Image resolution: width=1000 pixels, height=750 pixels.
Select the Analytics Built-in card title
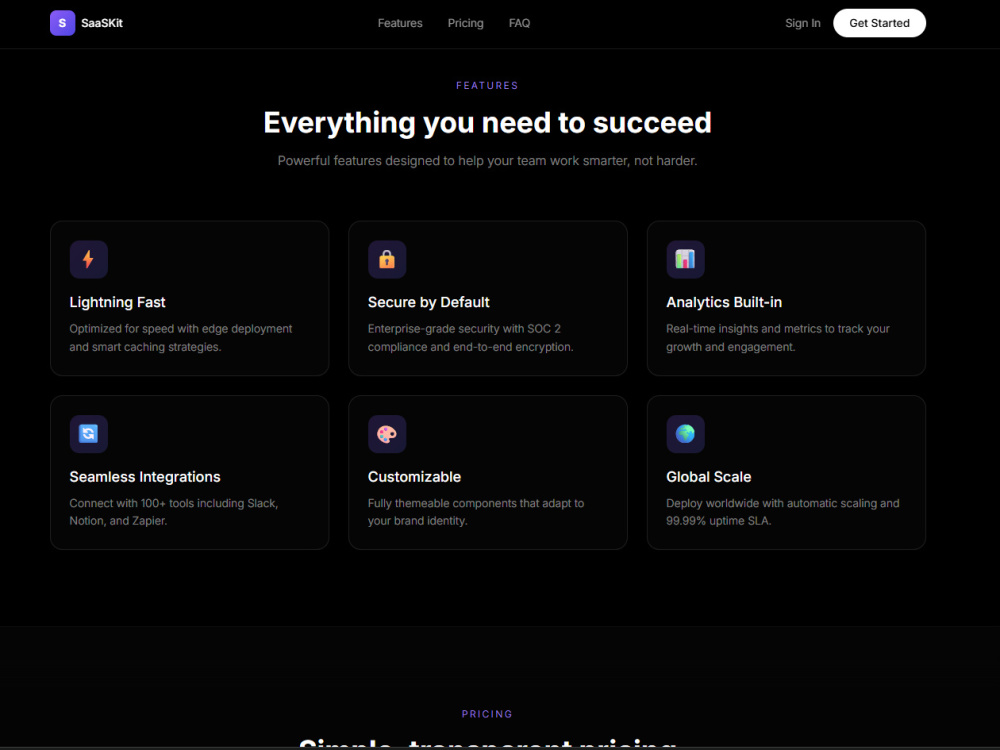(724, 302)
